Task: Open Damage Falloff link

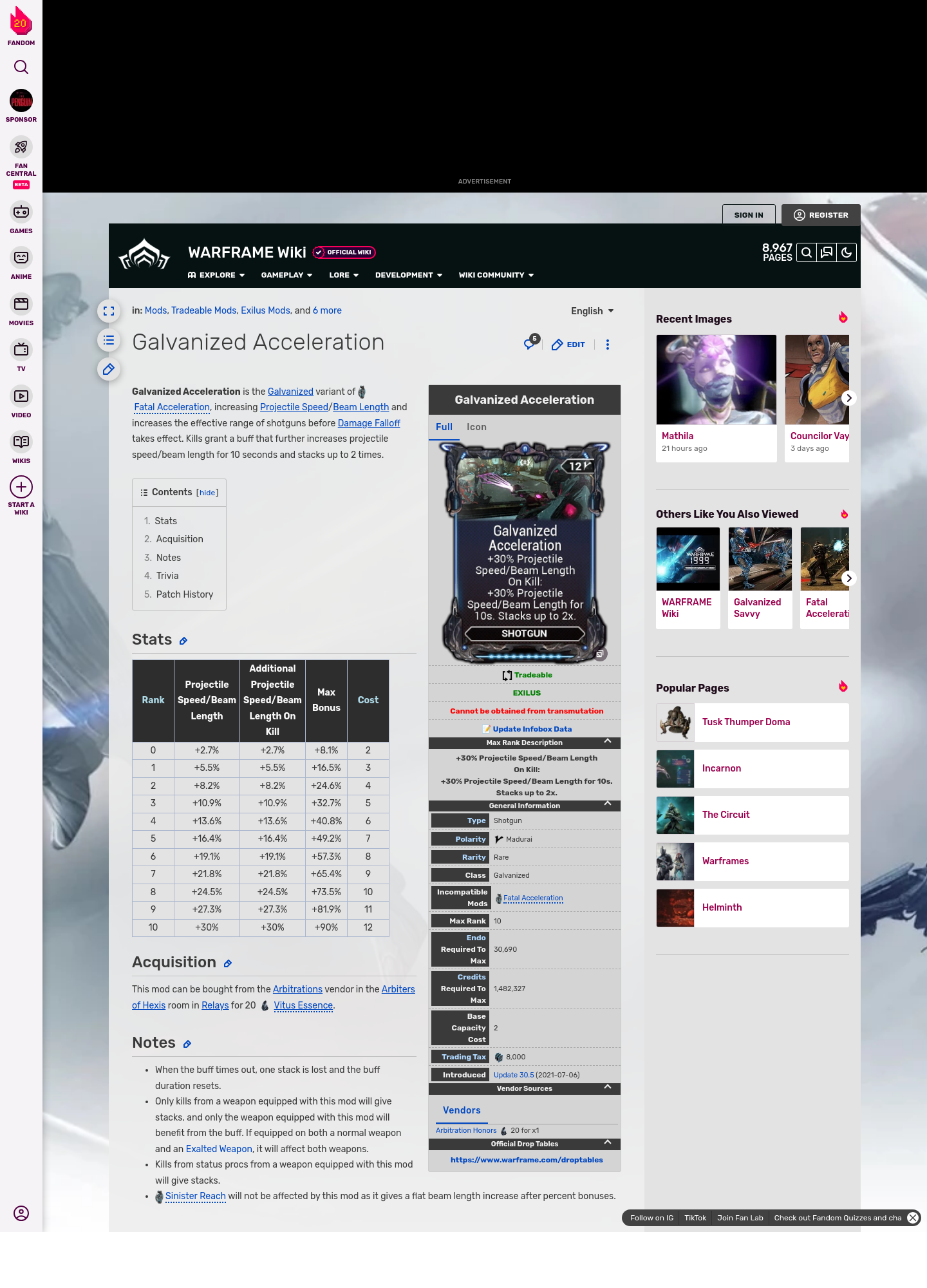Action: [369, 423]
